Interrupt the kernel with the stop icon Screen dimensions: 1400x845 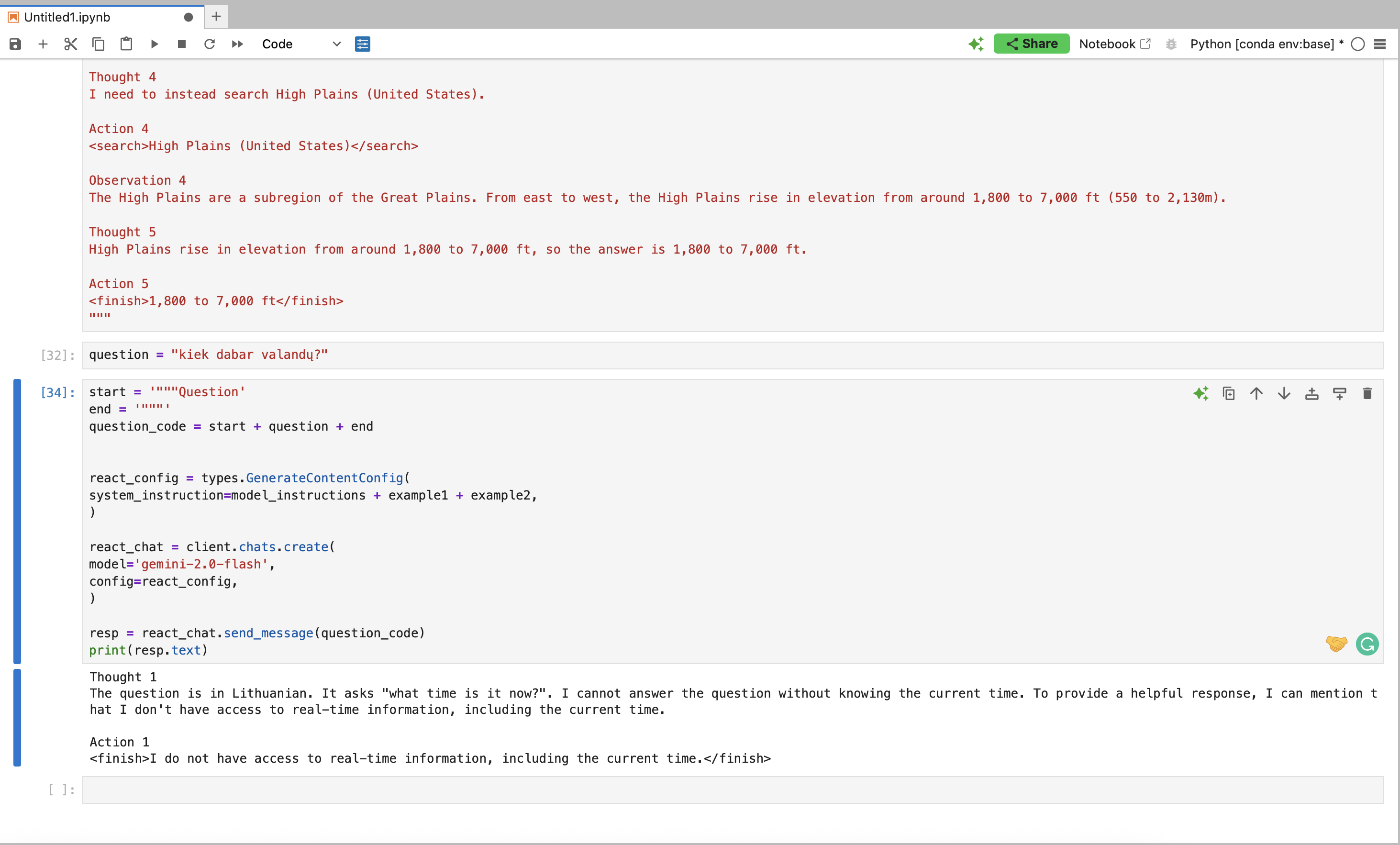[182, 44]
